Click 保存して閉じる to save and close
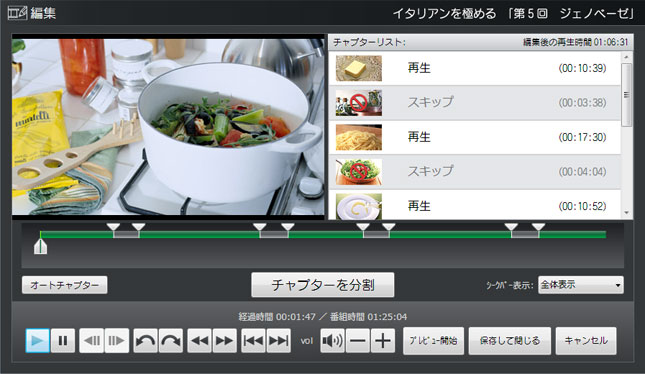The height and width of the screenshot is (374, 645). click(510, 341)
